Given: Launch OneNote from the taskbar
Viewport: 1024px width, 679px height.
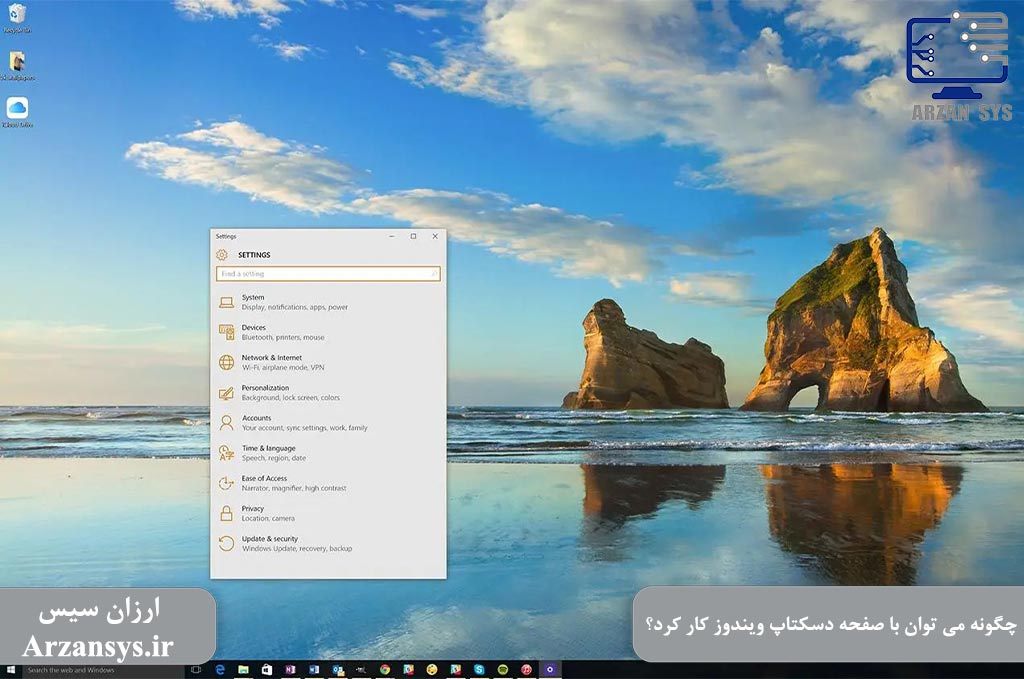Looking at the screenshot, I should click(x=291, y=670).
